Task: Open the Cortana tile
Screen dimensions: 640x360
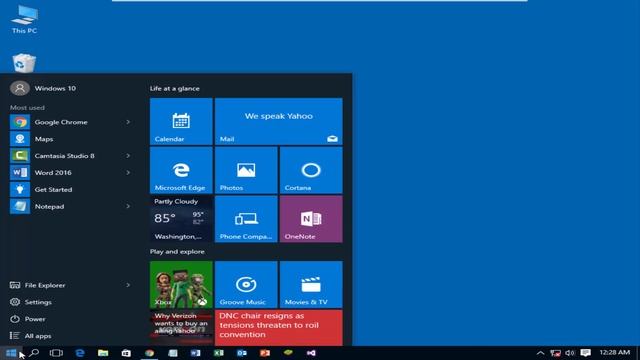Action: pos(311,170)
